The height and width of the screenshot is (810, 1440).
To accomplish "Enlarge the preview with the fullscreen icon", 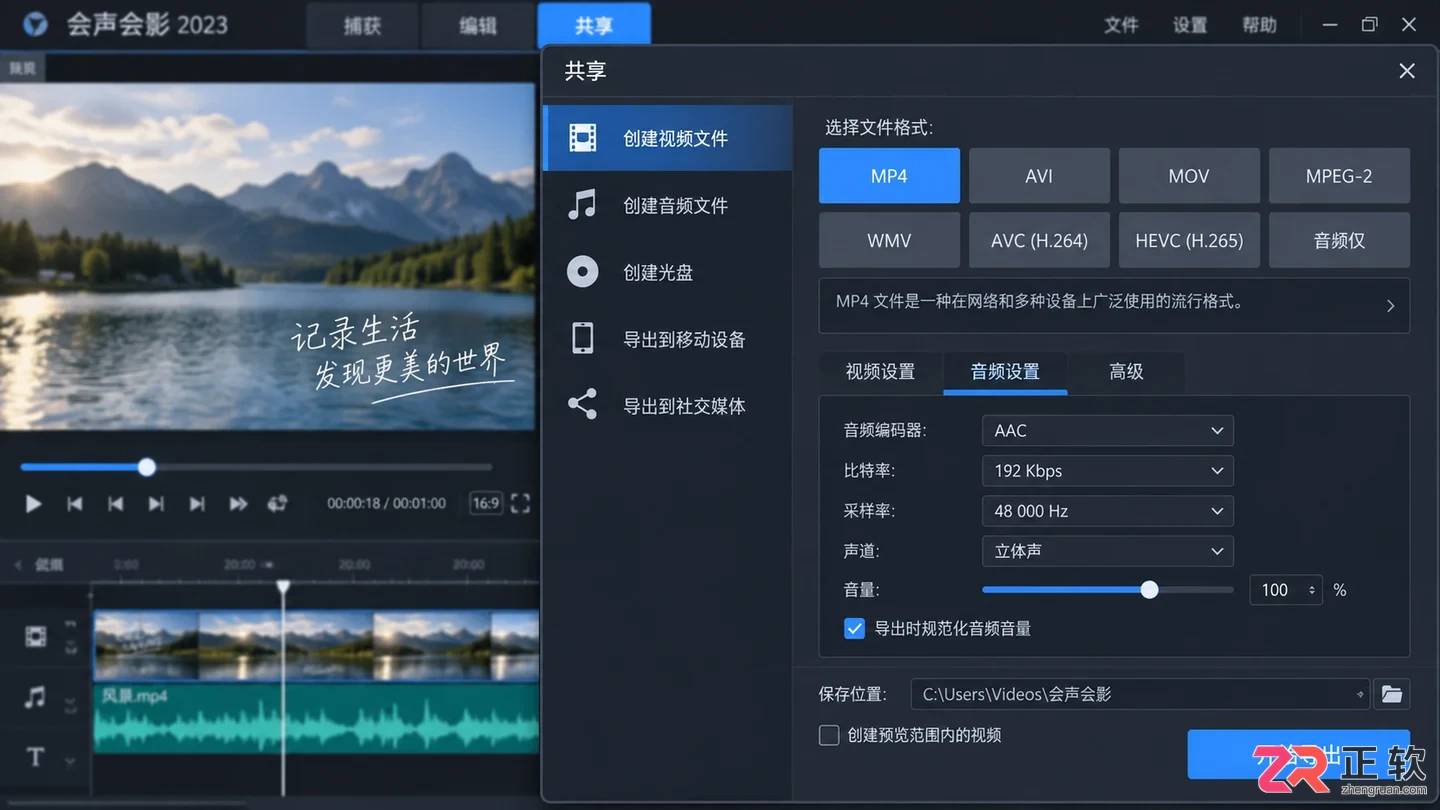I will (x=520, y=503).
